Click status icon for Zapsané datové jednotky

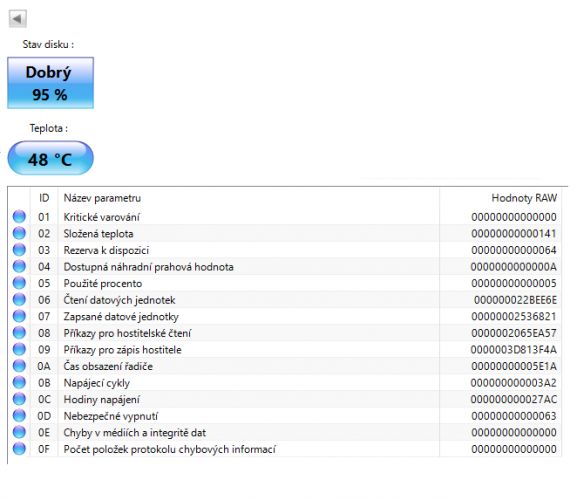pos(19,316)
